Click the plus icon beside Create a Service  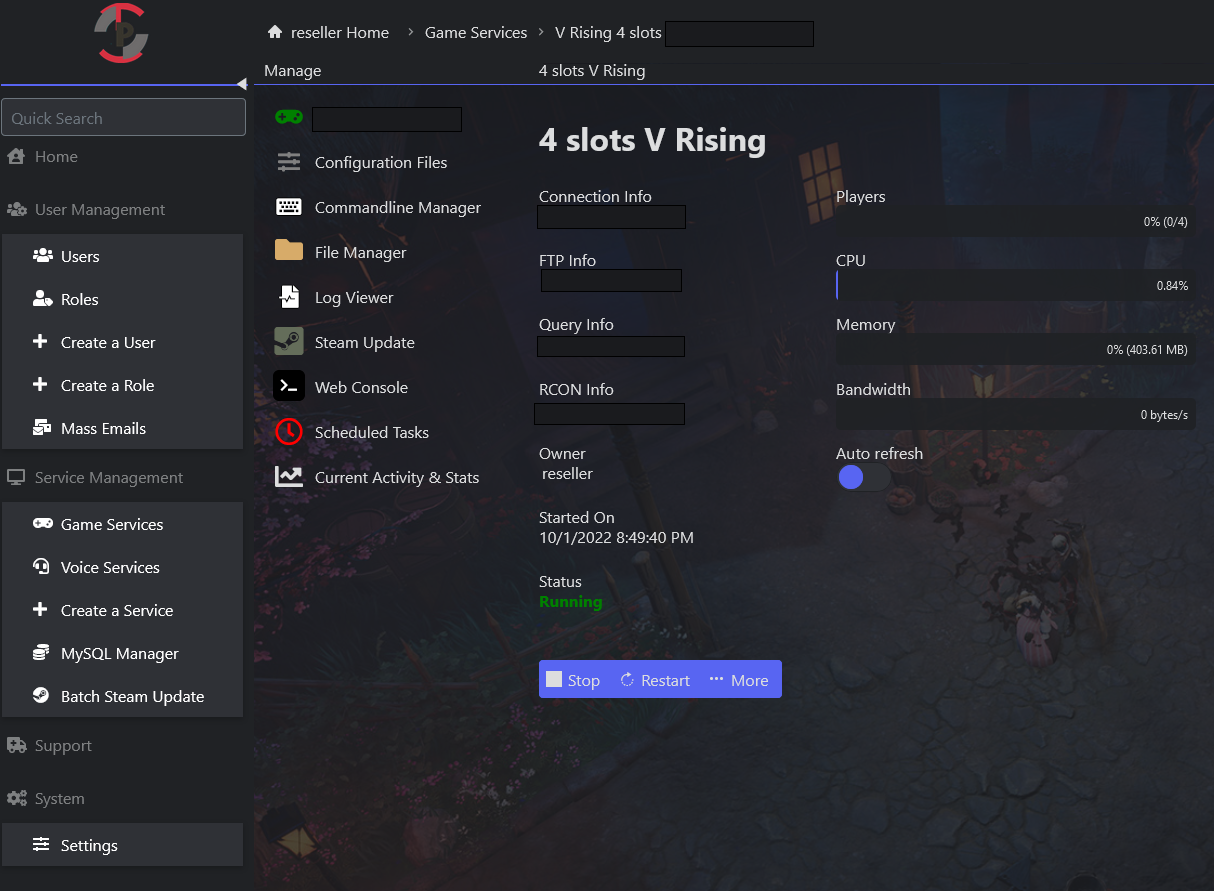(x=40, y=610)
